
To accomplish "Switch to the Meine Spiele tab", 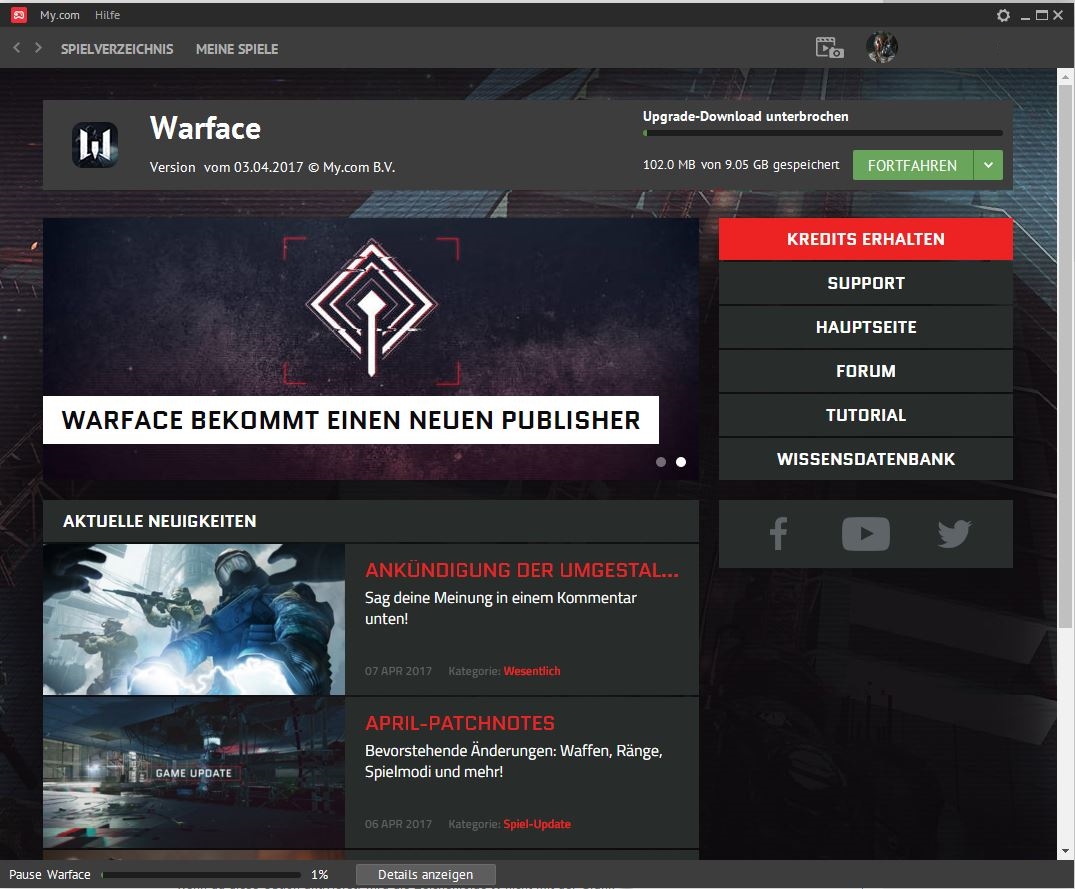I will click(x=237, y=49).
